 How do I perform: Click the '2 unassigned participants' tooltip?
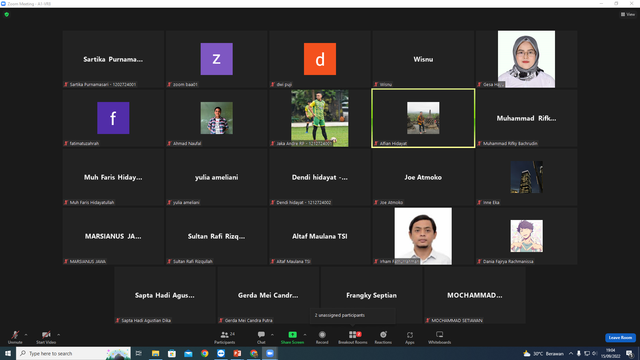(353, 316)
